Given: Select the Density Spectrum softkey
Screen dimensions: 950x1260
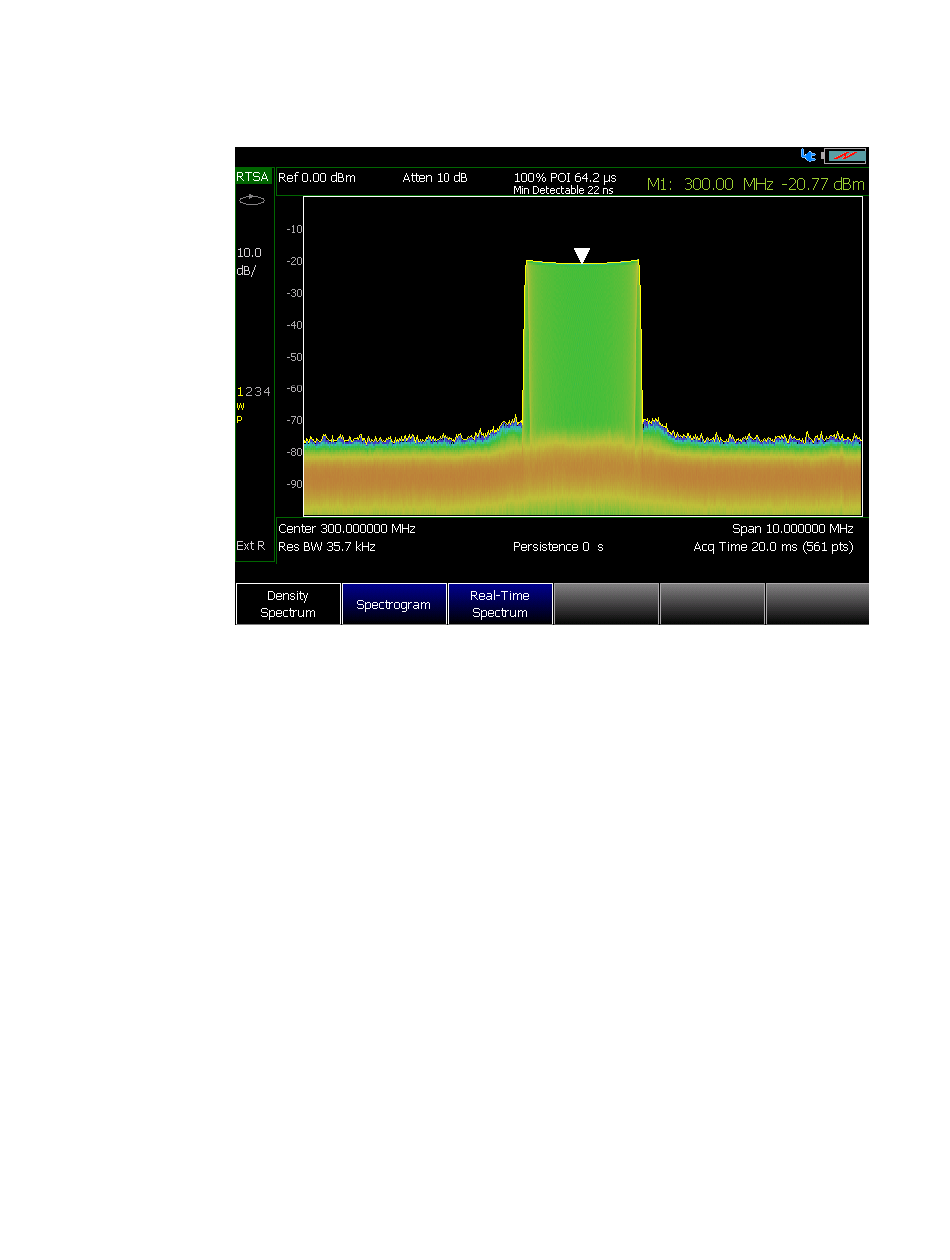Looking at the screenshot, I should (288, 604).
